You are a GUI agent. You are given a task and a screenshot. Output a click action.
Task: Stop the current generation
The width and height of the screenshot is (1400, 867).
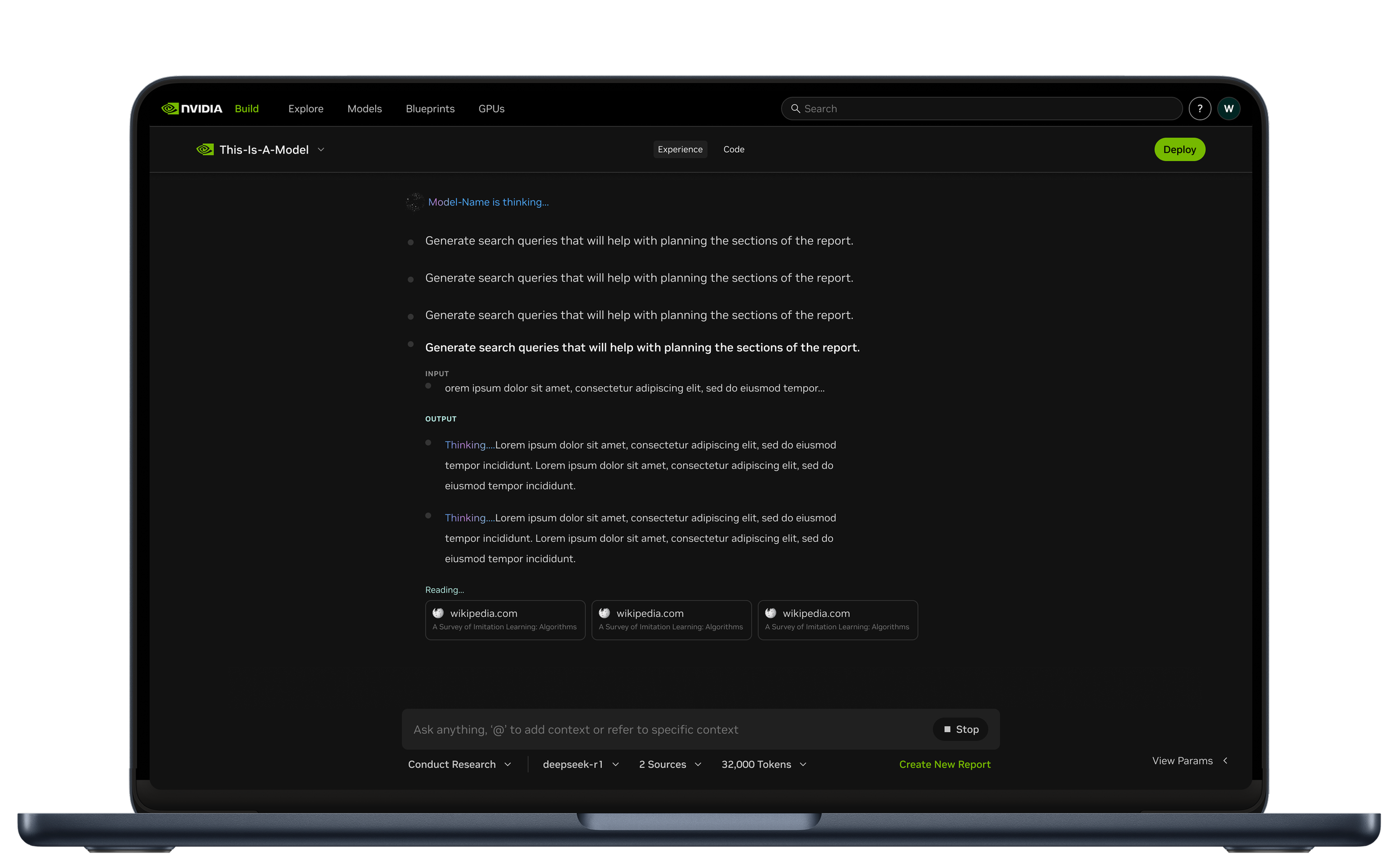click(960, 729)
